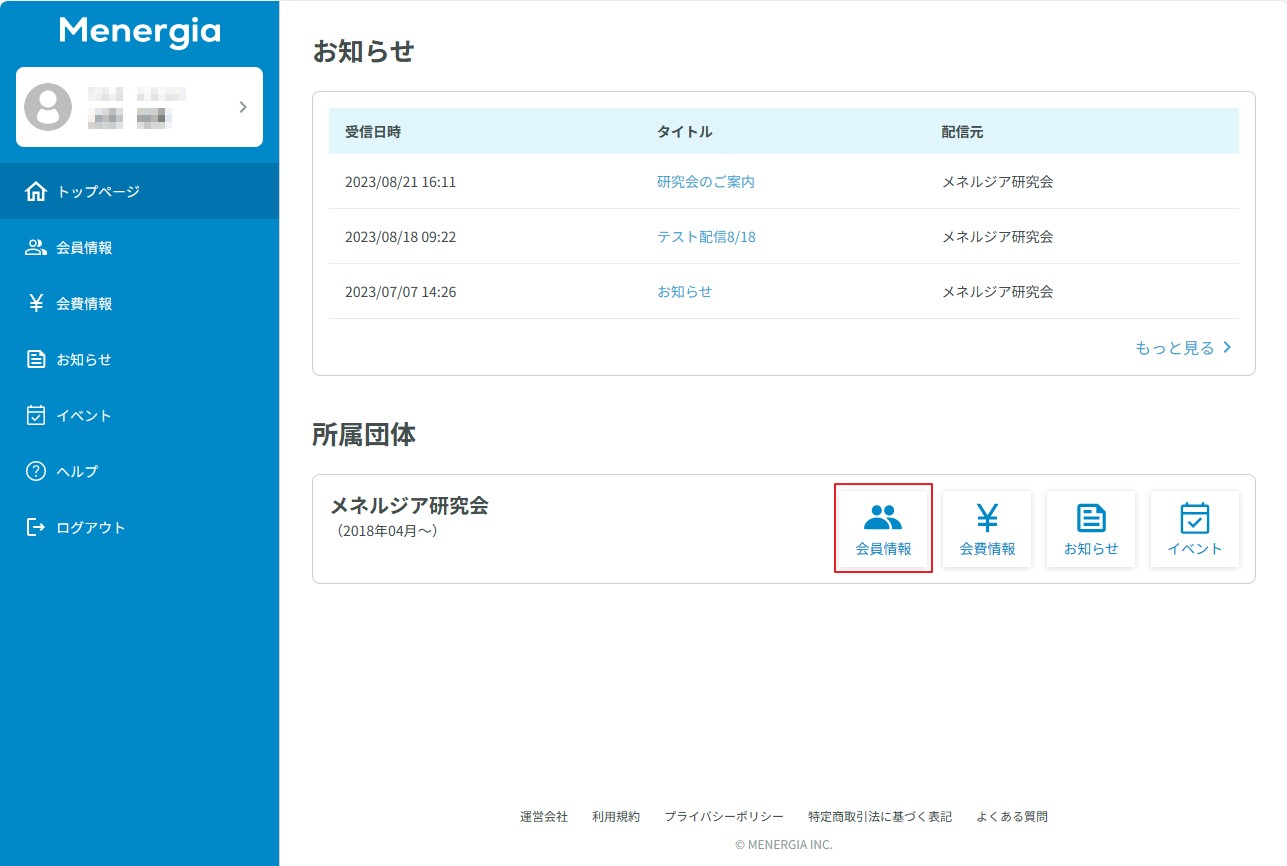This screenshot has width=1287, height=866.
Task: Click the sidebar 会員情報 people icon
Action: 36,247
